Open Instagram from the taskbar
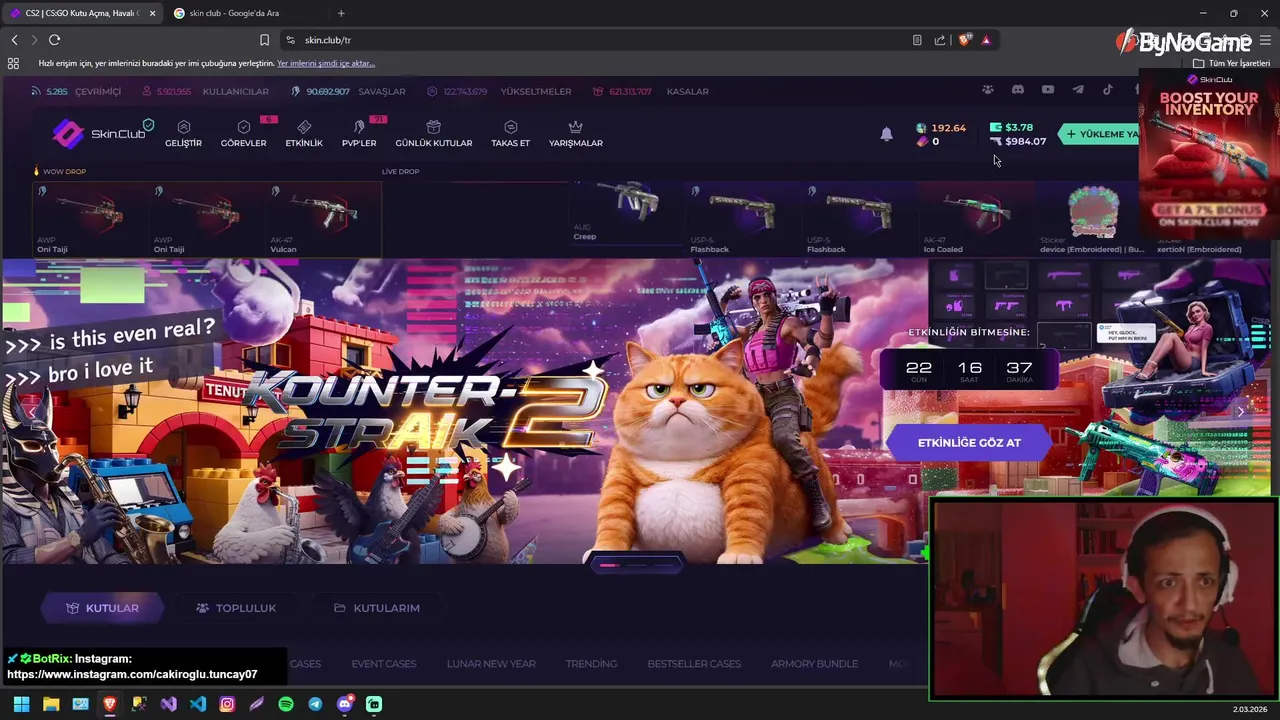This screenshot has width=1280, height=720. [227, 704]
